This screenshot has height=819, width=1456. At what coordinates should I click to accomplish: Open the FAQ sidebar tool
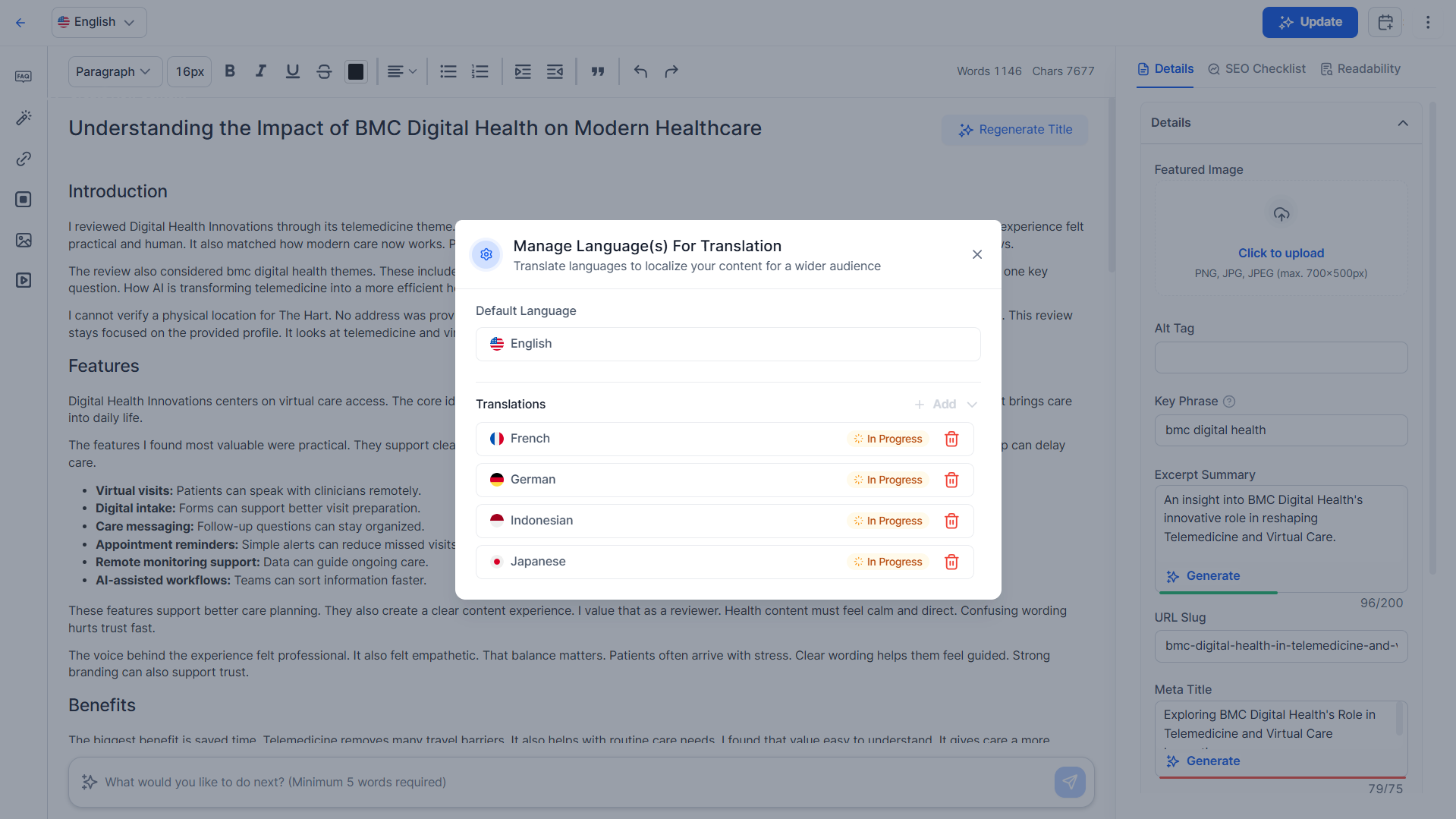[x=24, y=77]
